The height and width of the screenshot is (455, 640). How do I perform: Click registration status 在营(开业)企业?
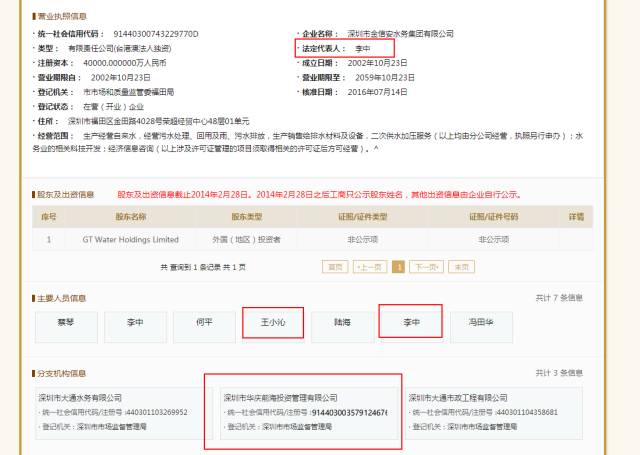(113, 107)
